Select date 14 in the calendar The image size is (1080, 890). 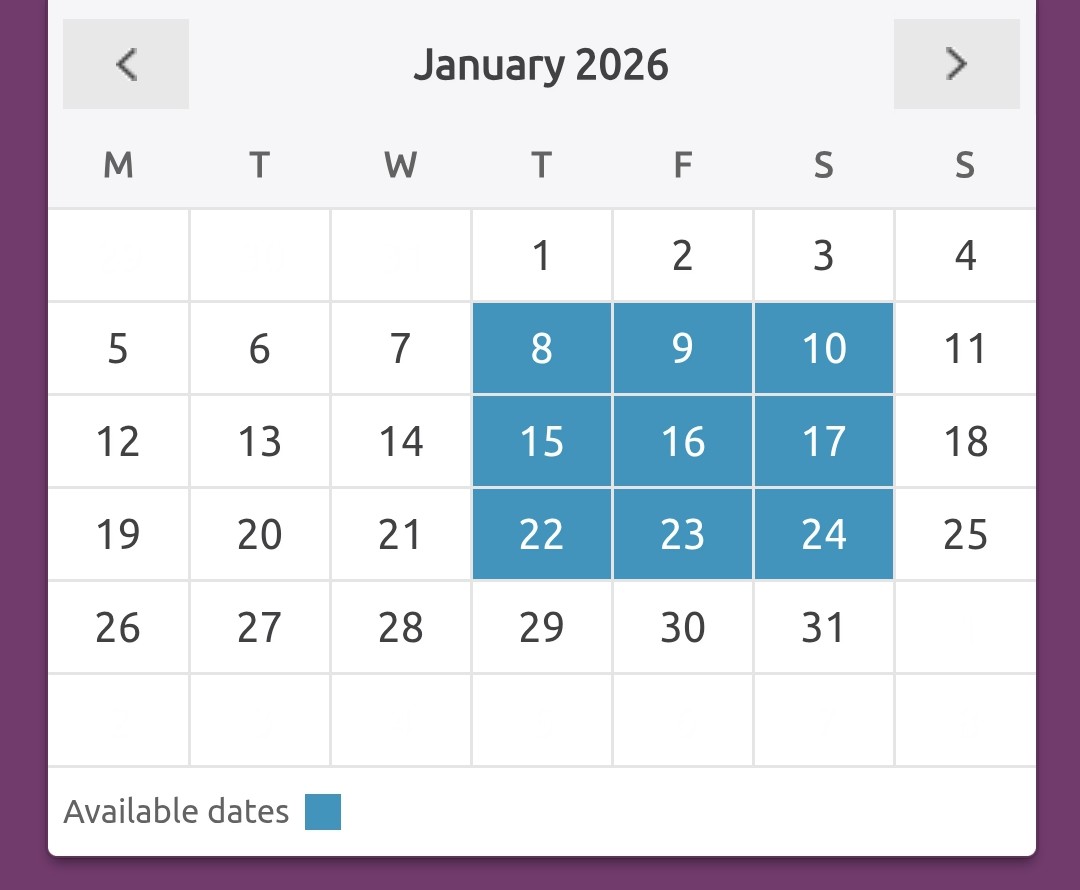(401, 442)
